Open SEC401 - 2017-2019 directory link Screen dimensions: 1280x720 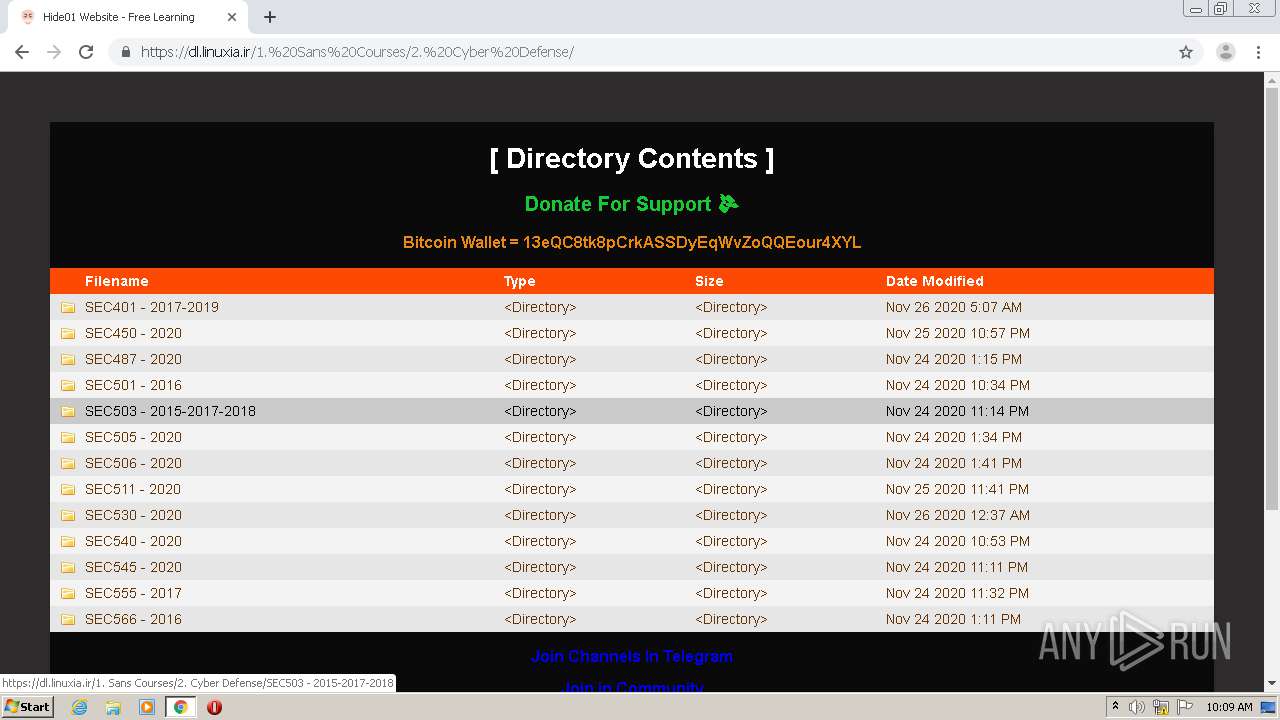tap(152, 307)
